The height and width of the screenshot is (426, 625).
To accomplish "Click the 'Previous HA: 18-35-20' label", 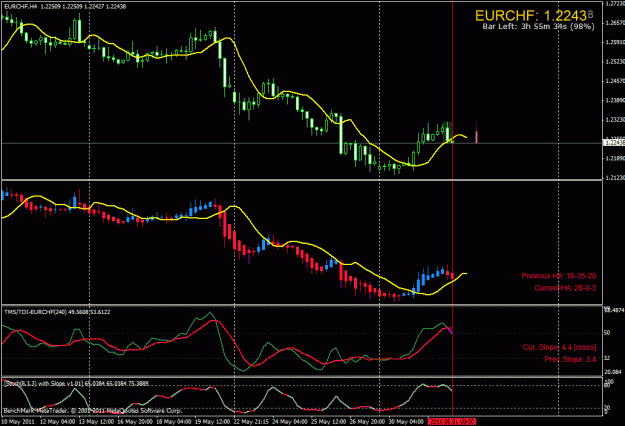I will pos(559,276).
